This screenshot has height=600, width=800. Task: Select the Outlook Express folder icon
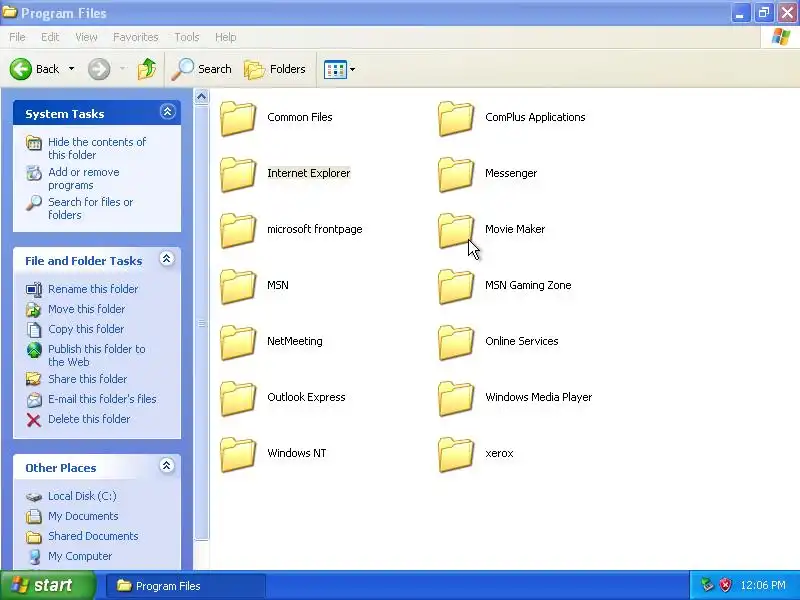tap(238, 399)
